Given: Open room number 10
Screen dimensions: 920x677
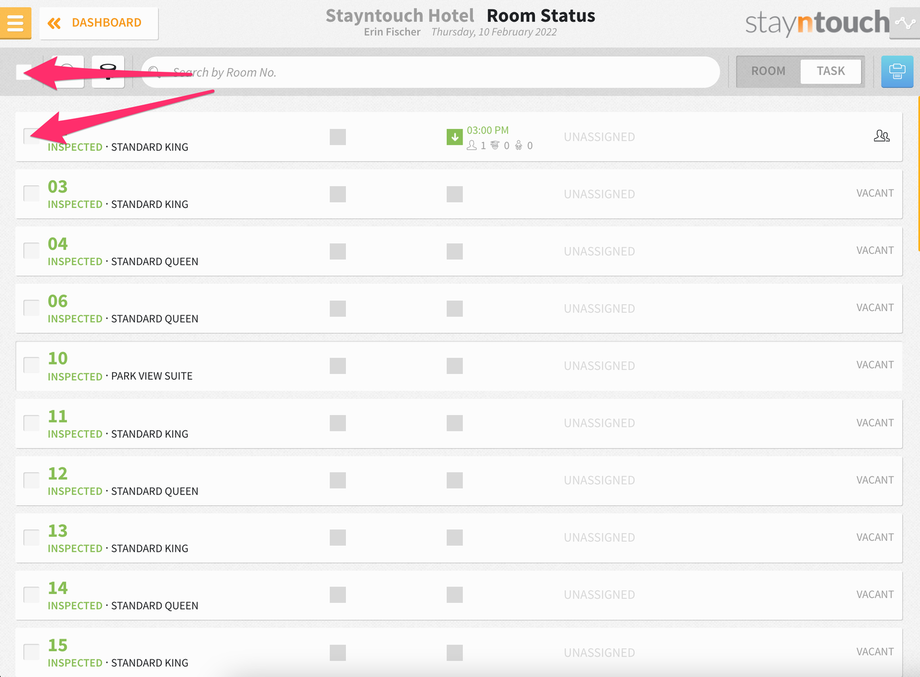Looking at the screenshot, I should (58, 358).
